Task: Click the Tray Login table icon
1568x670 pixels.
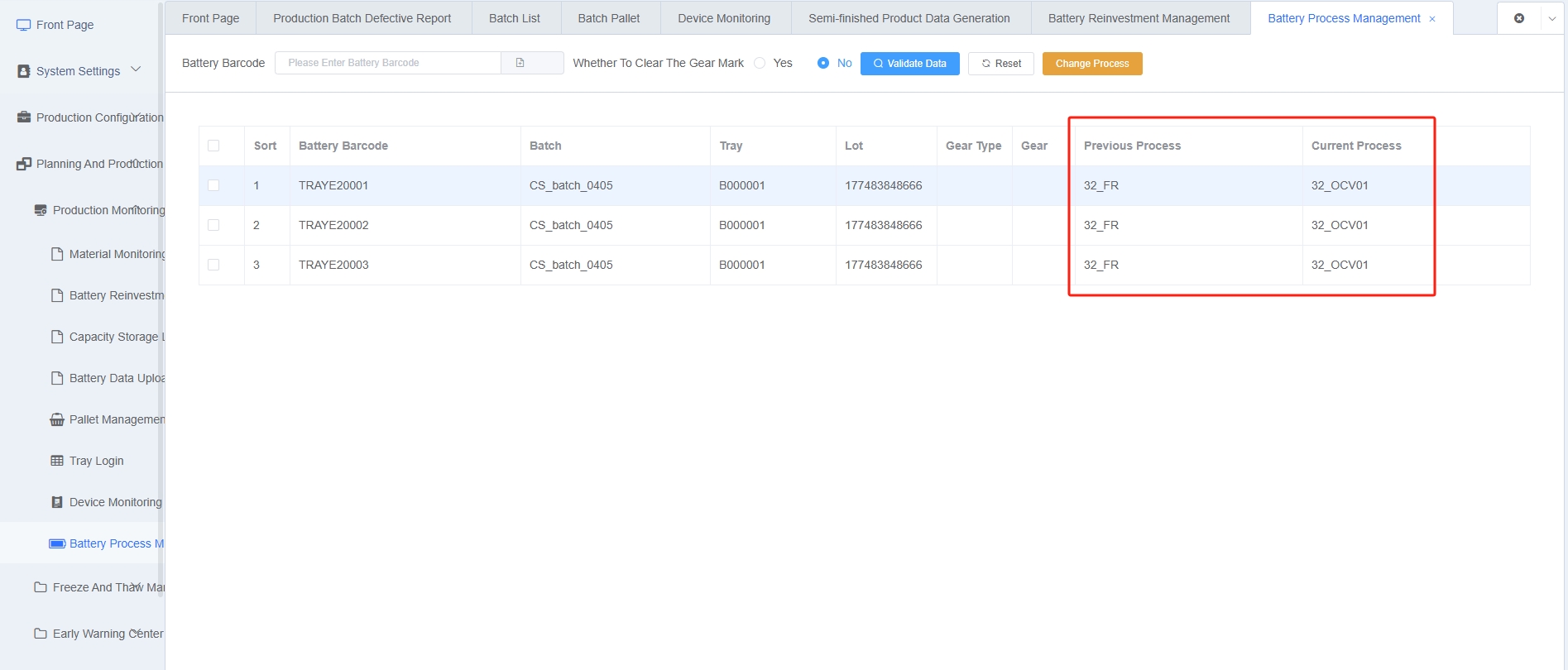Action: 57,461
